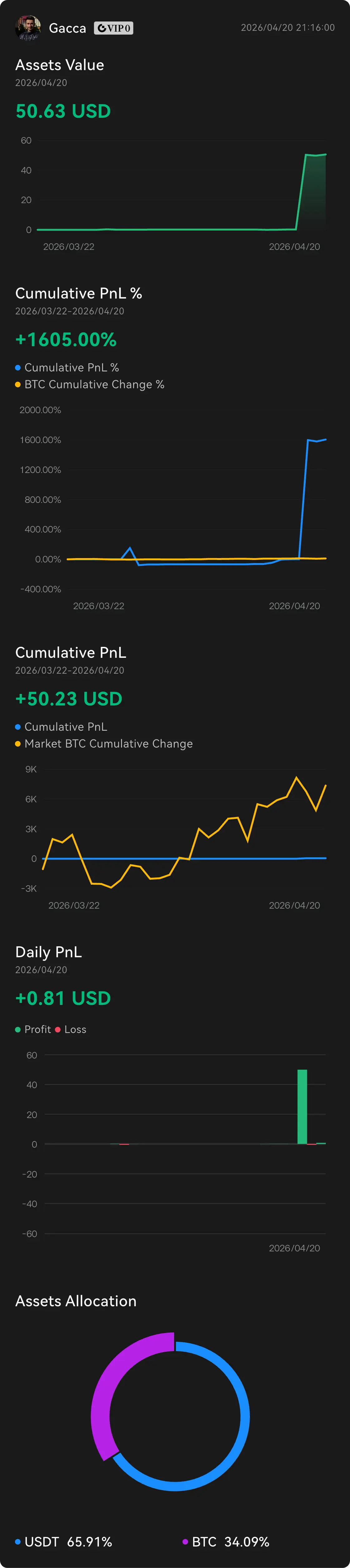The image size is (350, 1568).
Task: Click the Loss legend label
Action: pos(75,1029)
